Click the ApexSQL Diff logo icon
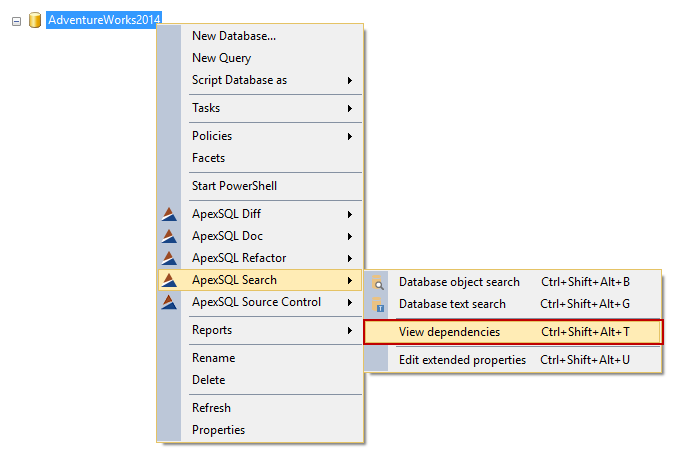 tap(169, 214)
